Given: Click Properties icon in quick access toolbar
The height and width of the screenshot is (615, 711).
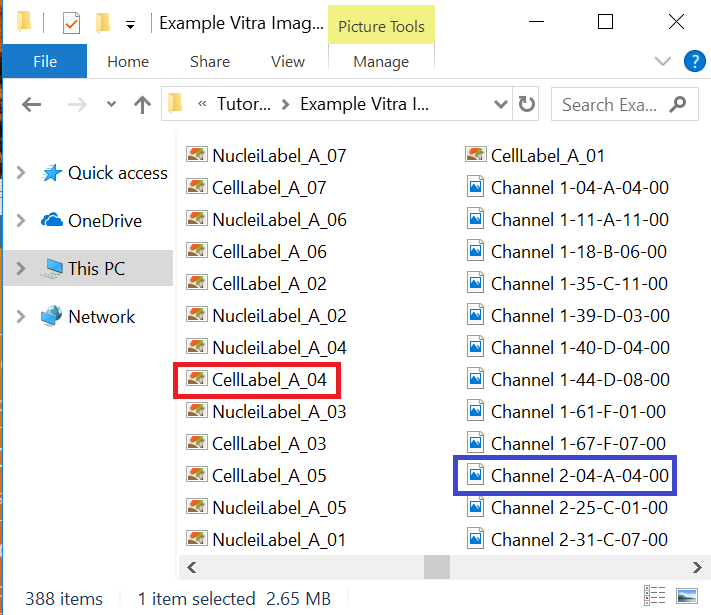Looking at the screenshot, I should click(x=71, y=23).
